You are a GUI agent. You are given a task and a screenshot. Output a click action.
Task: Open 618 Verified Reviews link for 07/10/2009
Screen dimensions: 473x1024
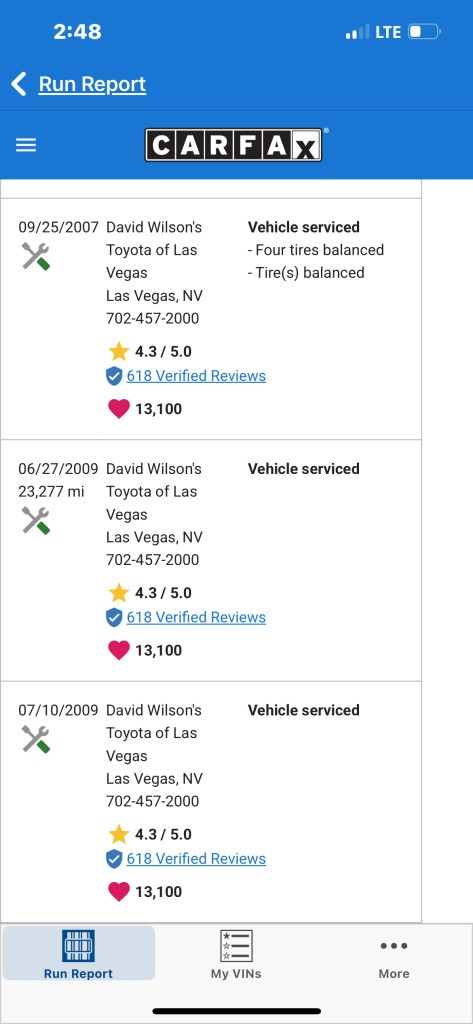(x=196, y=859)
